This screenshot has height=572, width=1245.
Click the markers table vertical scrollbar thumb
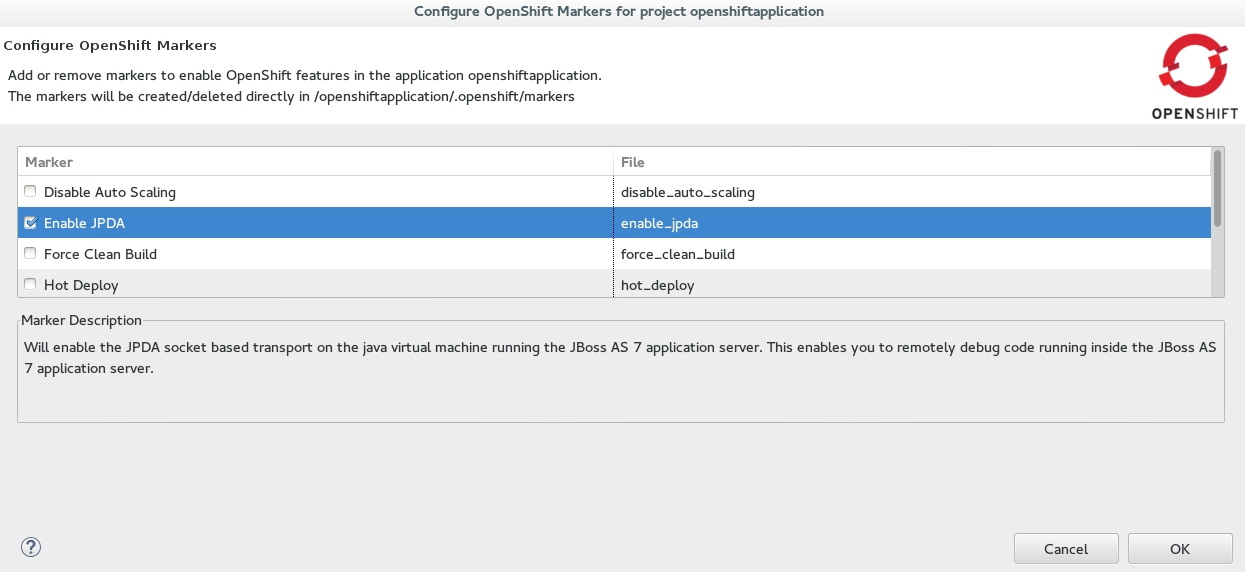pyautogui.click(x=1217, y=188)
